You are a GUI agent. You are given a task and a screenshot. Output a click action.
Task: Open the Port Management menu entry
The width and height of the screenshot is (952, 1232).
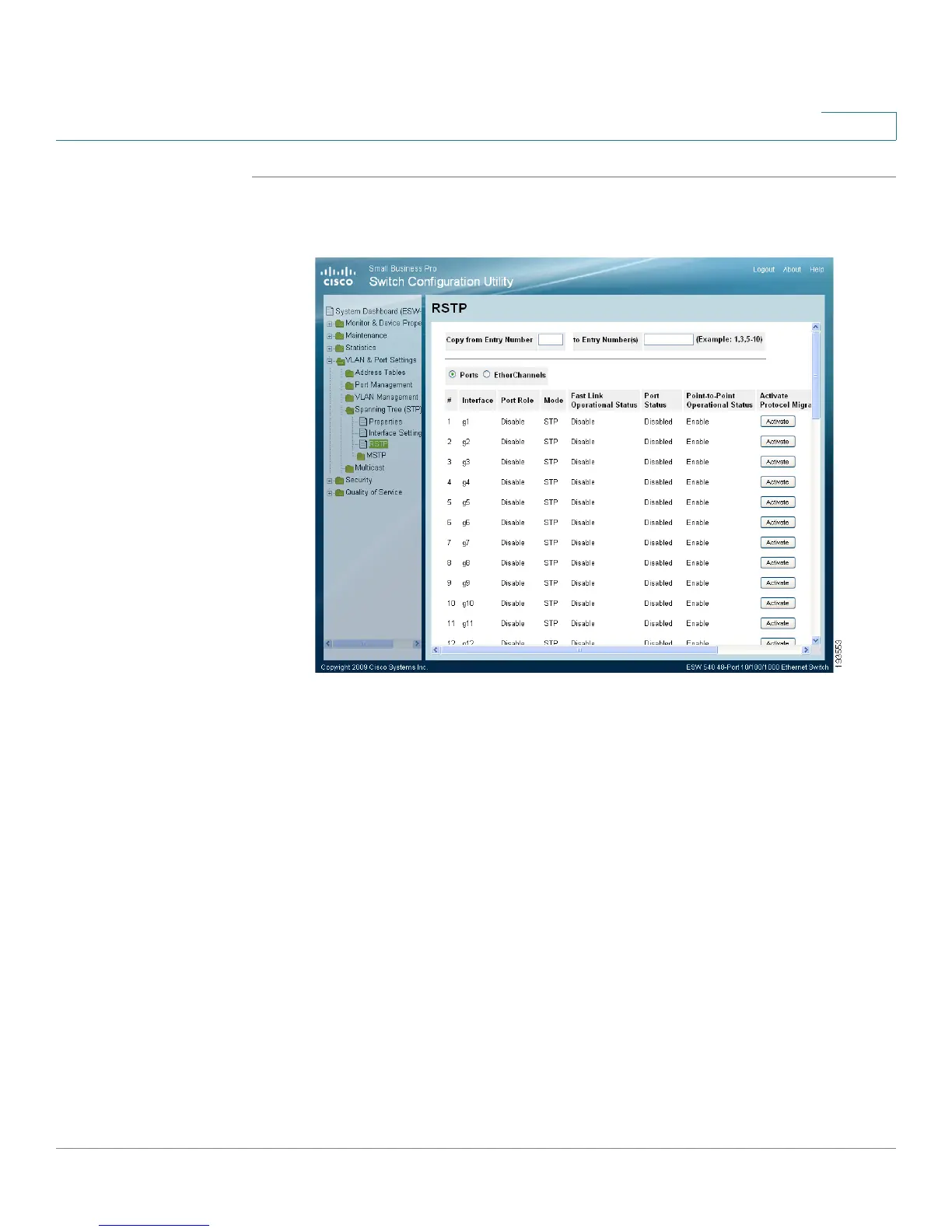tap(383, 385)
